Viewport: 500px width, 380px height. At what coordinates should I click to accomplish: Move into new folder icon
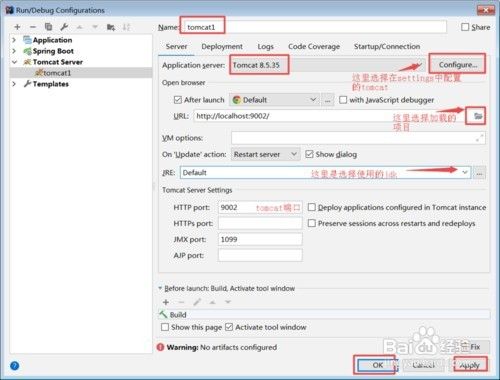[111, 27]
